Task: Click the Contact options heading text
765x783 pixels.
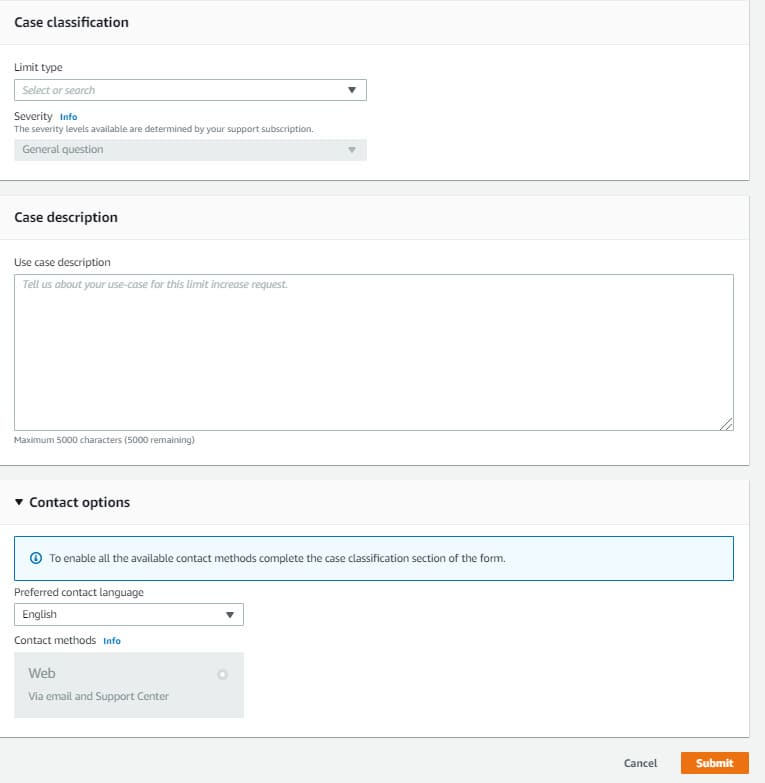Action: [x=79, y=502]
